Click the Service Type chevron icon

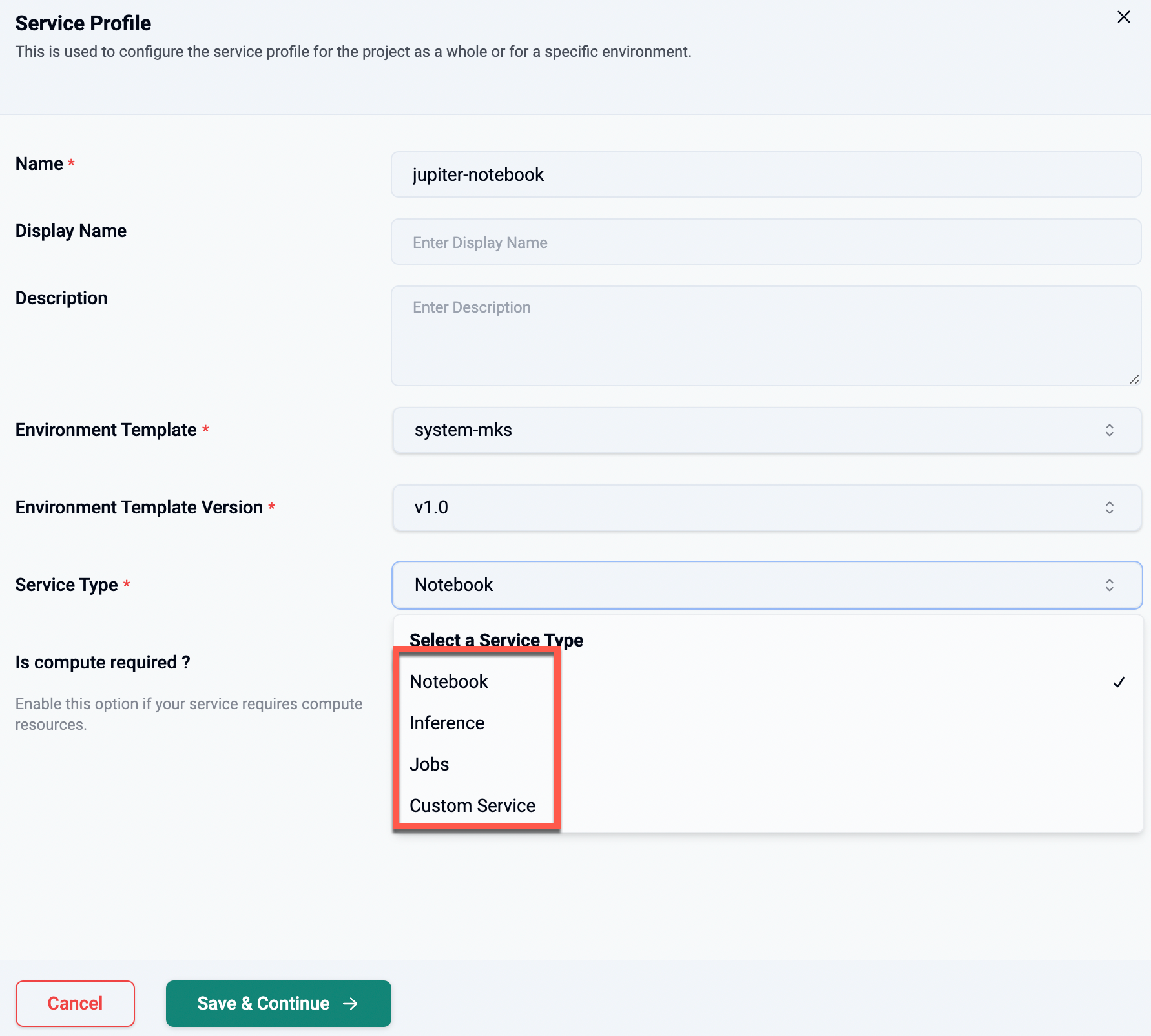1109,585
